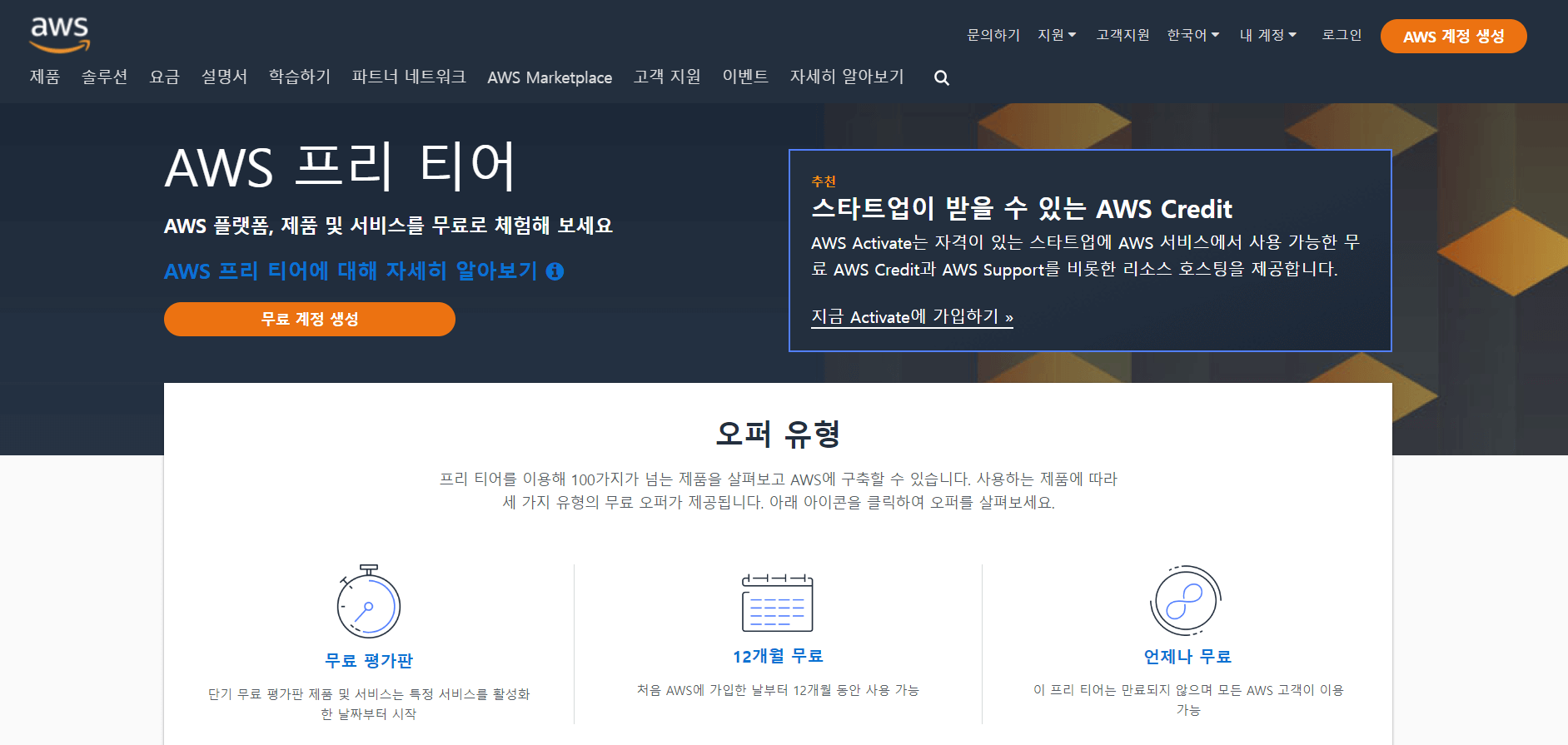
Task: Select the stopwatch 무료 평가판 icon
Action: 368,602
